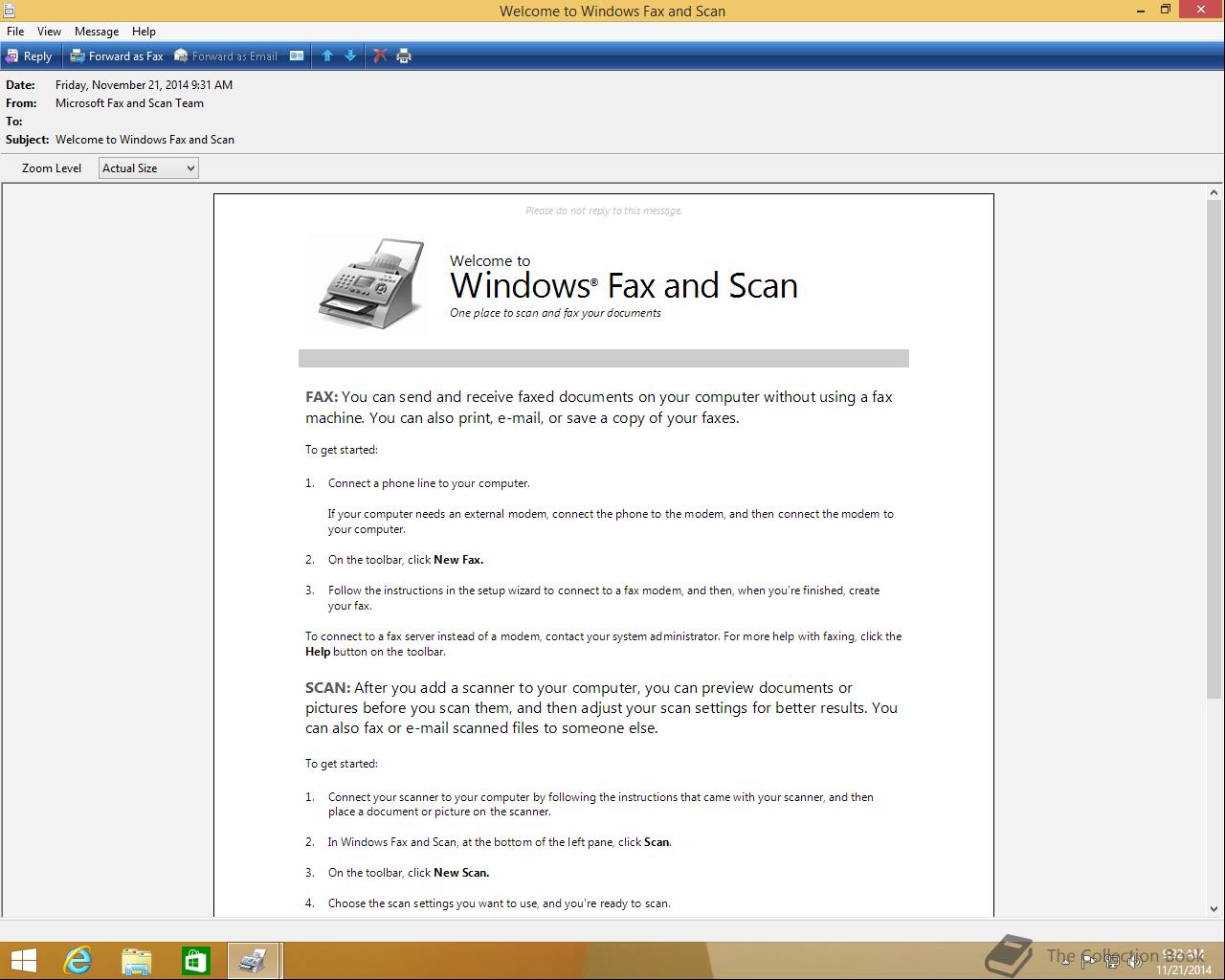Screen dimensions: 1225x980
Task: Click 'One place to scan and fax your documents'
Action: pos(555,313)
